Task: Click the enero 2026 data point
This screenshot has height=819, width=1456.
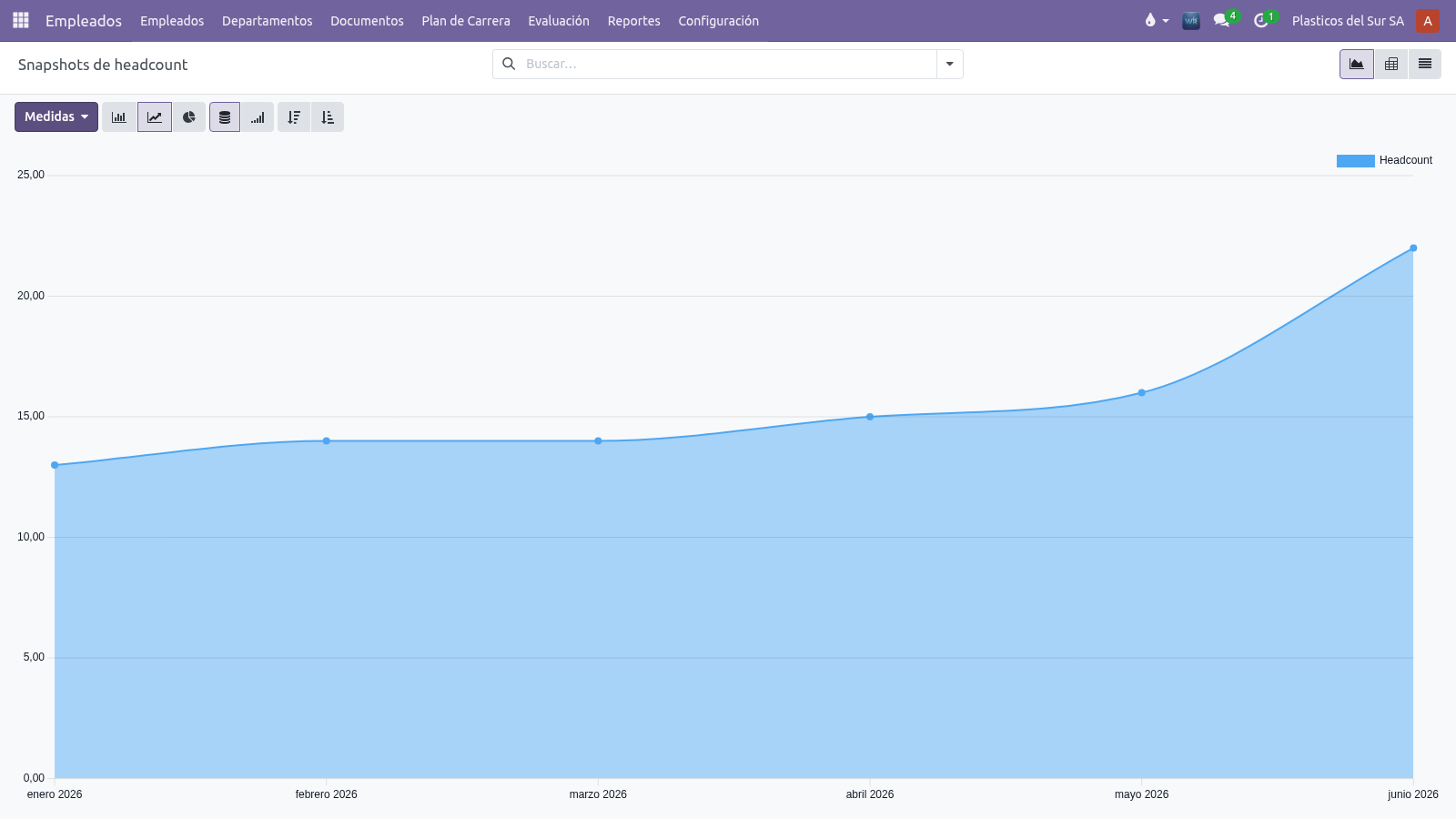Action: coord(55,465)
